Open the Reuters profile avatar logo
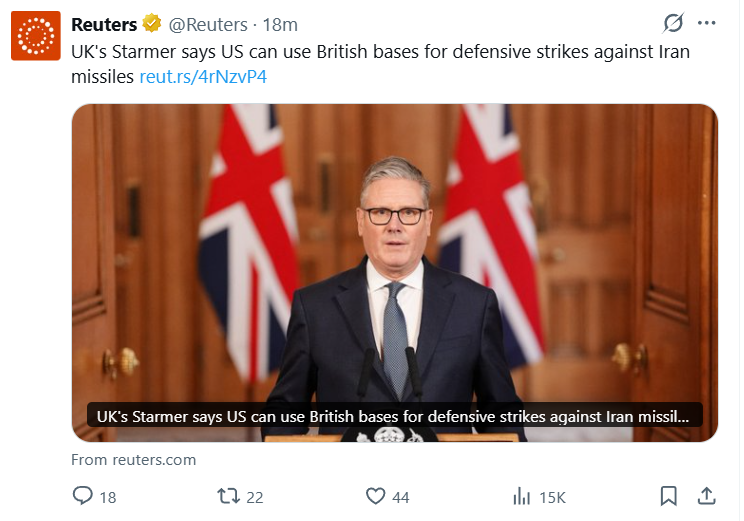Screen dimensions: 744x521 pyautogui.click(x=36, y=36)
